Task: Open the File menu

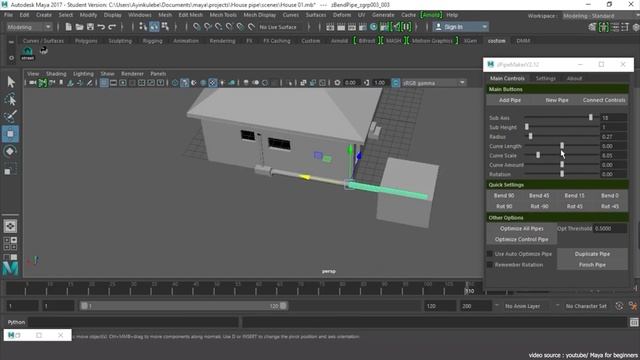Action: 8,15
